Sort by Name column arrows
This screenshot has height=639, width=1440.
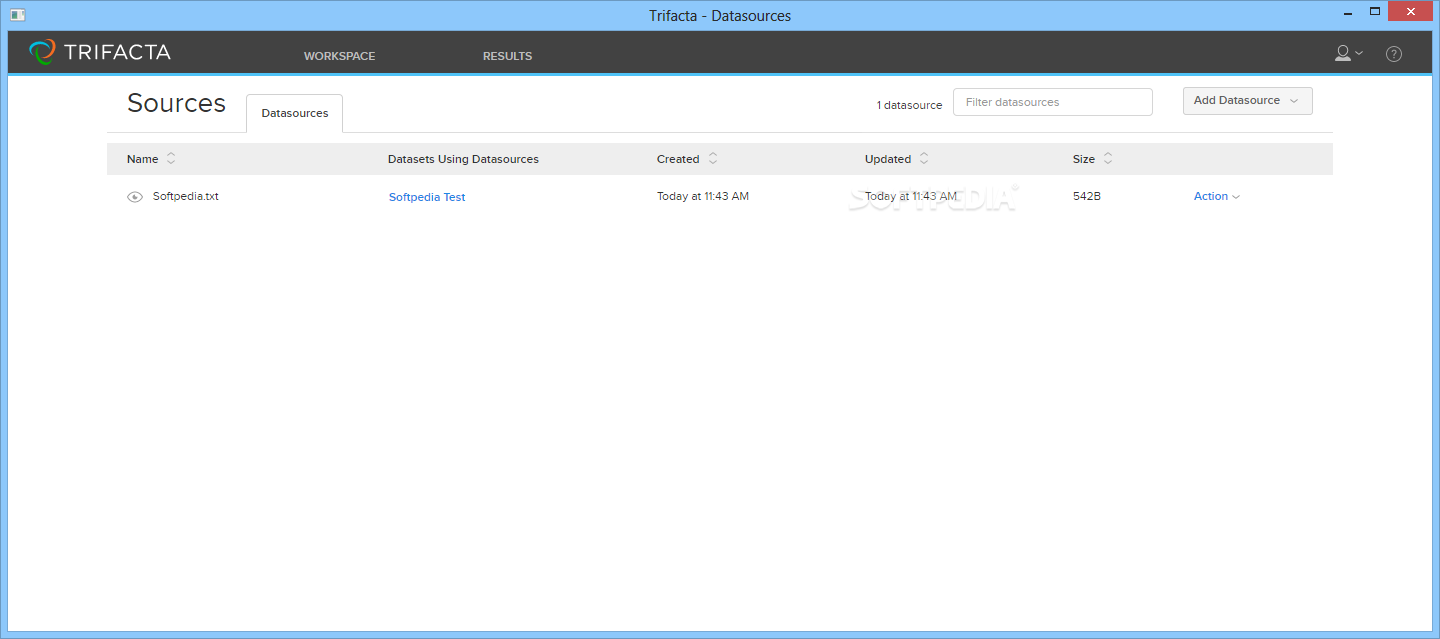point(171,159)
